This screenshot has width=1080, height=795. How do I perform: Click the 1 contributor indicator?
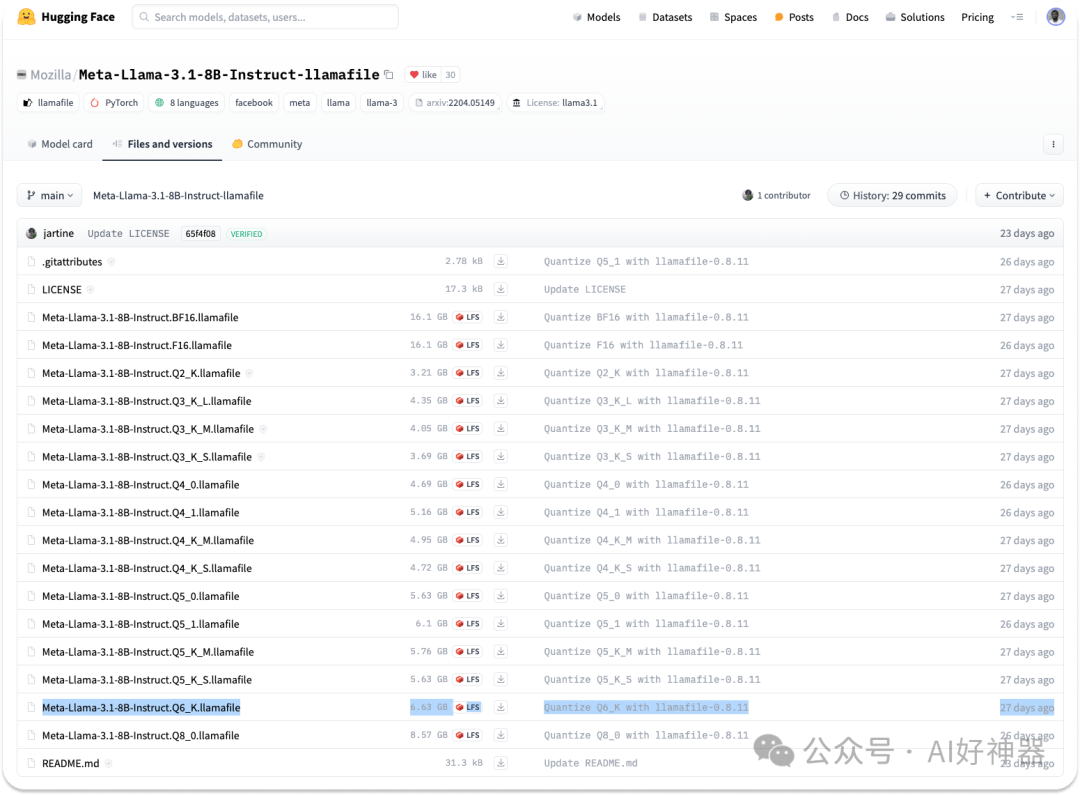(x=776, y=196)
